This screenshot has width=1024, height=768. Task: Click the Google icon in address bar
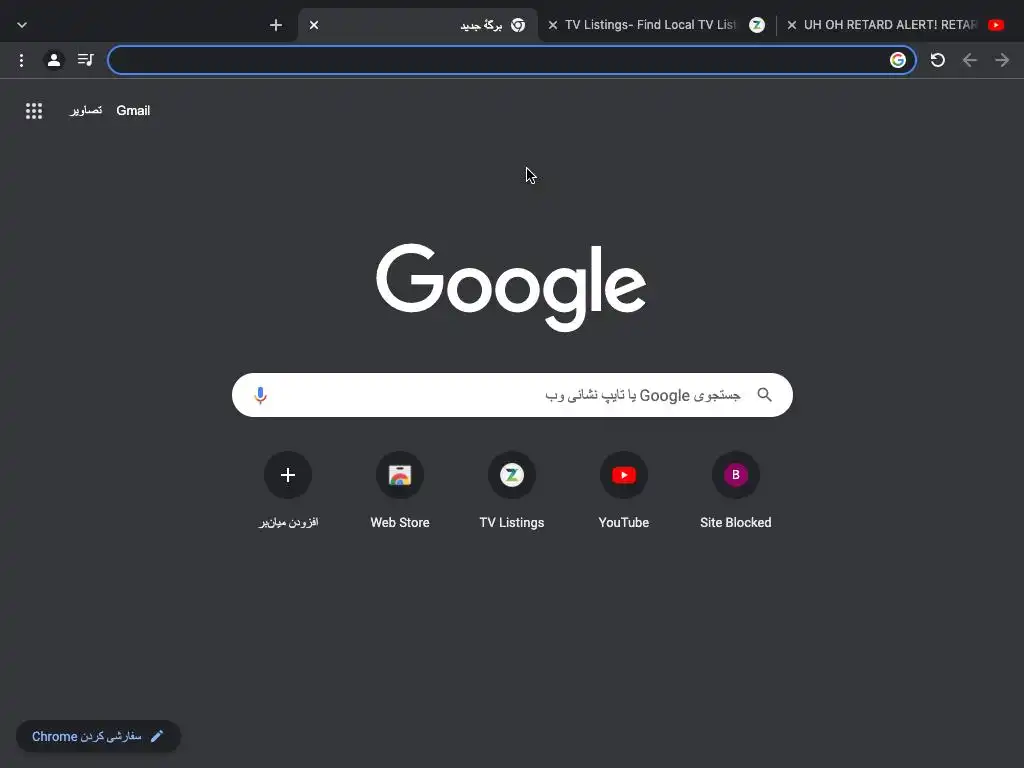pos(897,60)
